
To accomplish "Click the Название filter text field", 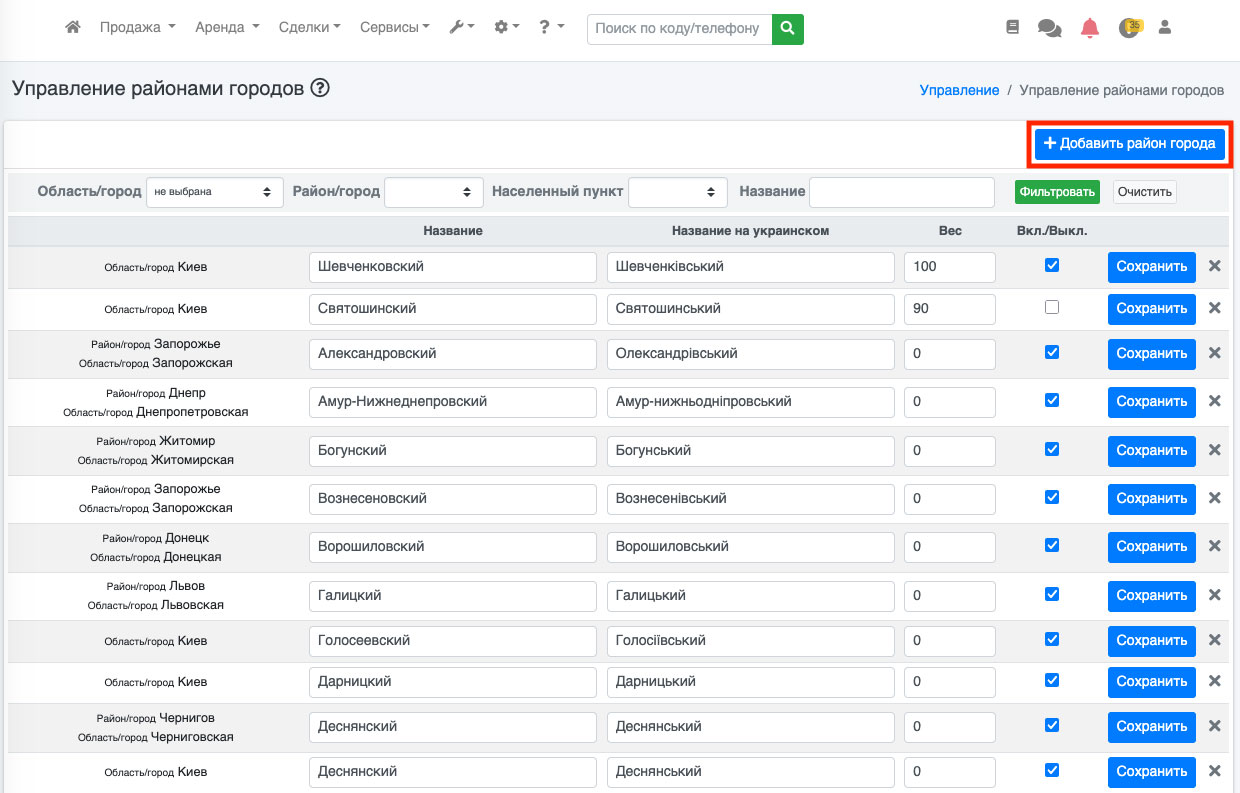I will click(901, 192).
